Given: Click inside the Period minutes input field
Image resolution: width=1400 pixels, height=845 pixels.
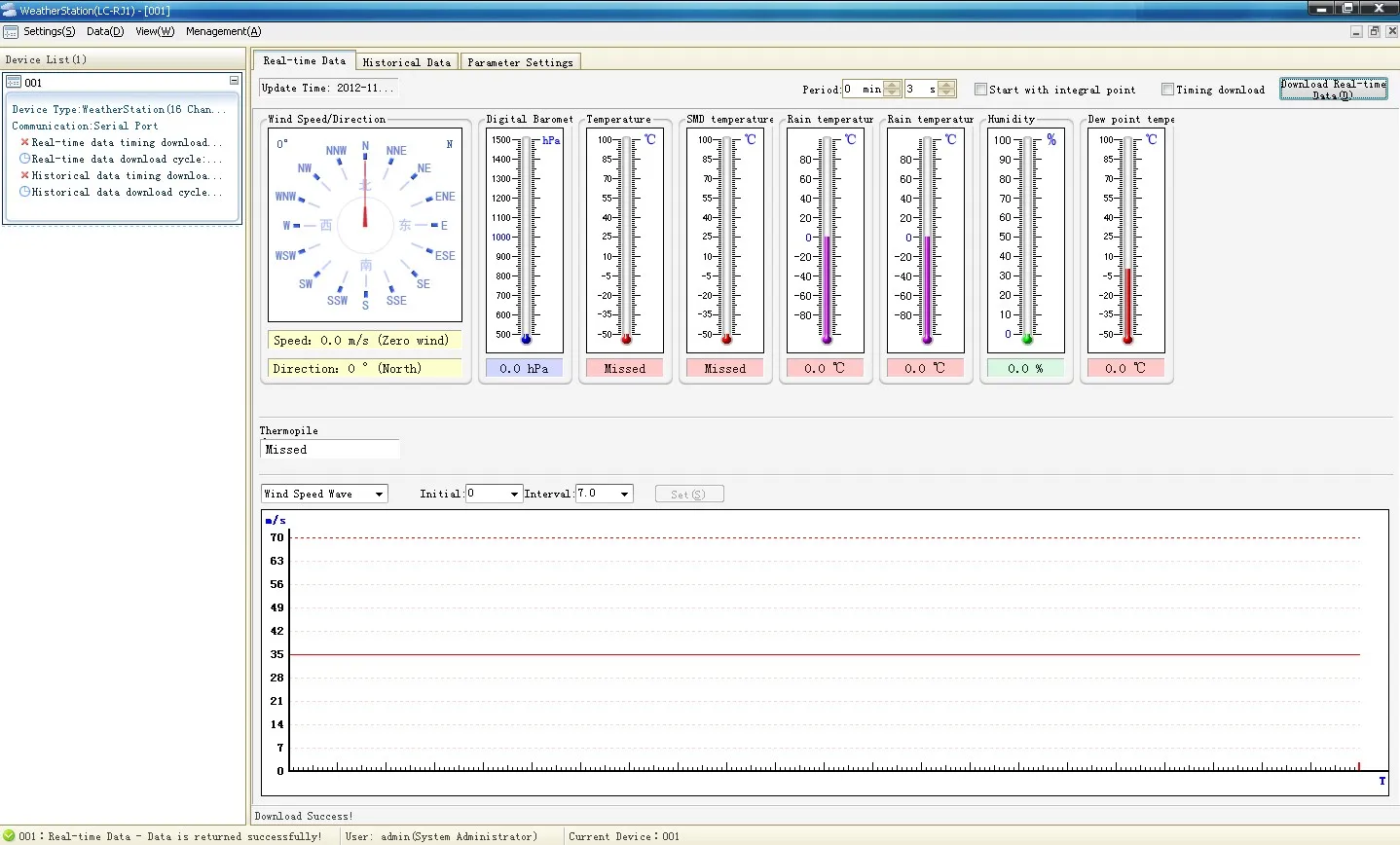Looking at the screenshot, I should pos(855,89).
